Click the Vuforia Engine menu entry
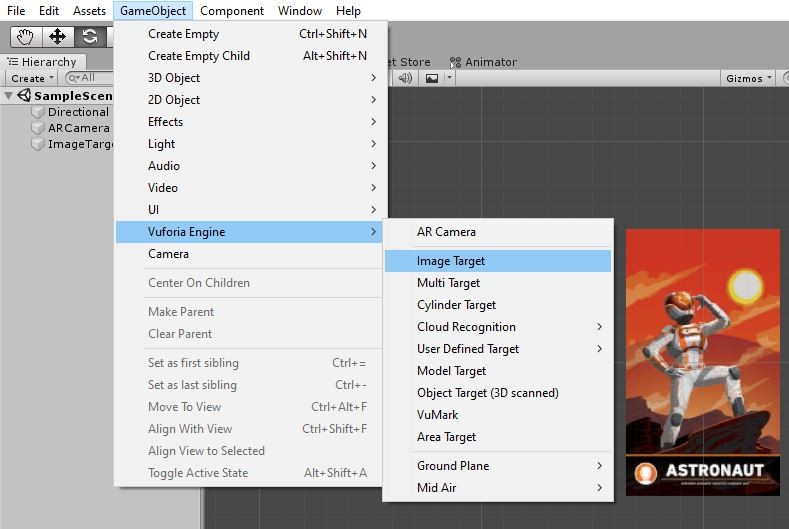Screen dimensions: 789x529 pyautogui.click(x=249, y=232)
